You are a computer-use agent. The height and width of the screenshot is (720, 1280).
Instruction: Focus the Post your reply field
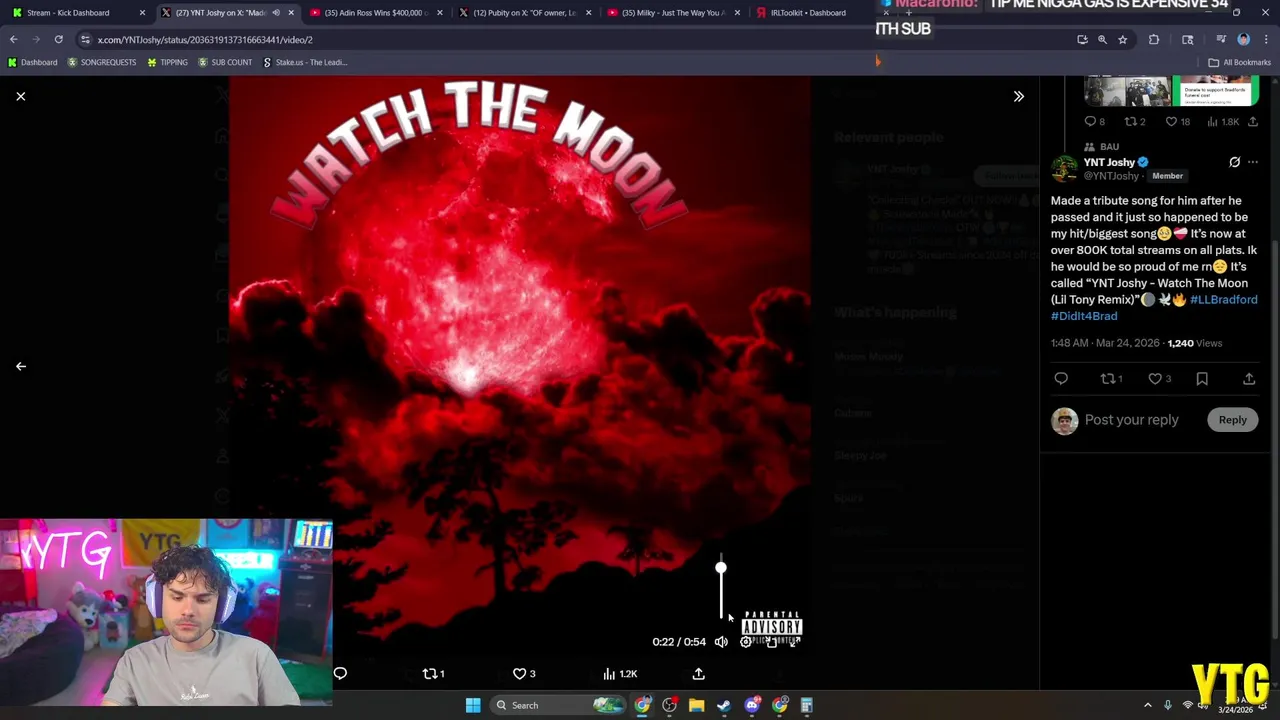(x=1131, y=420)
